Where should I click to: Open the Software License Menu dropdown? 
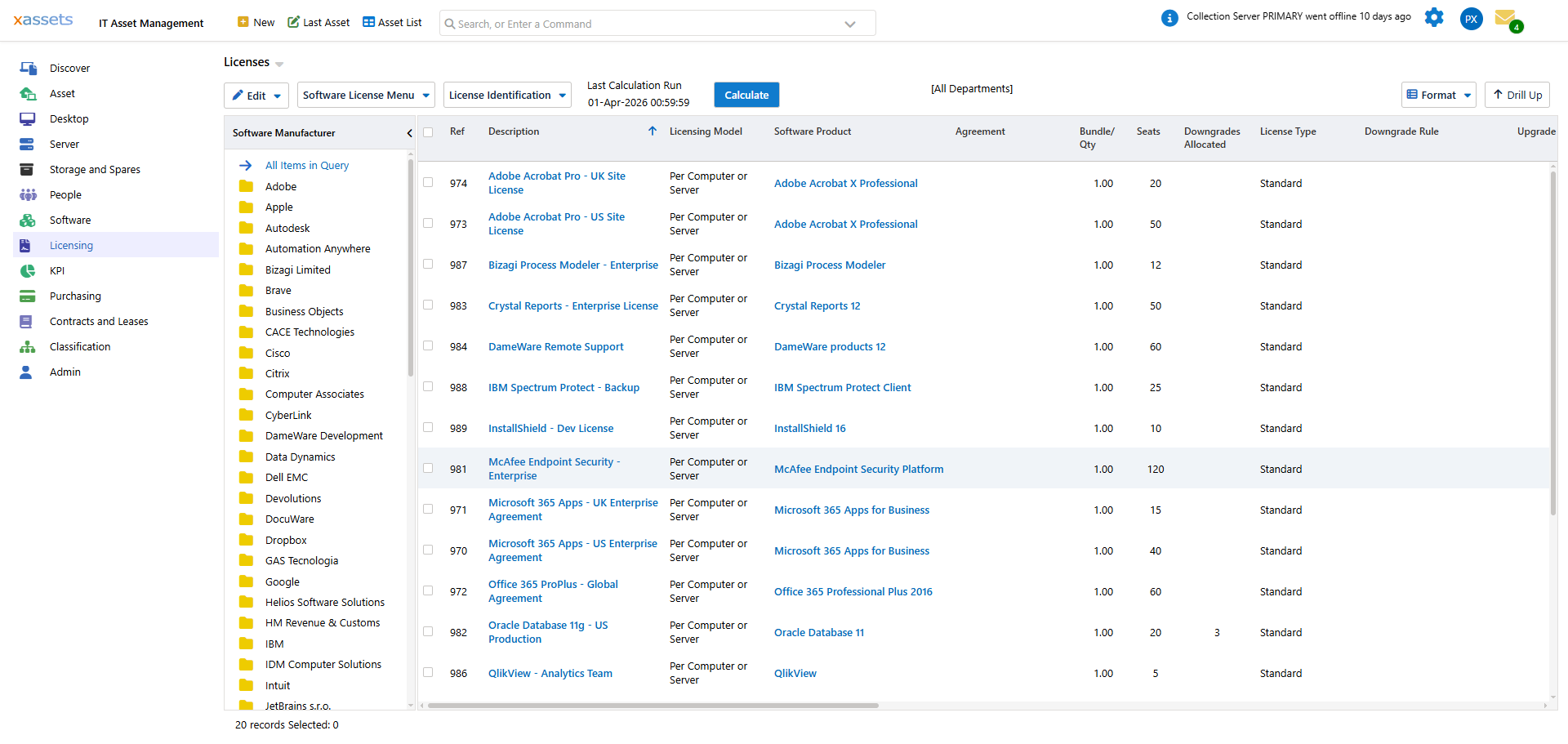pos(365,95)
